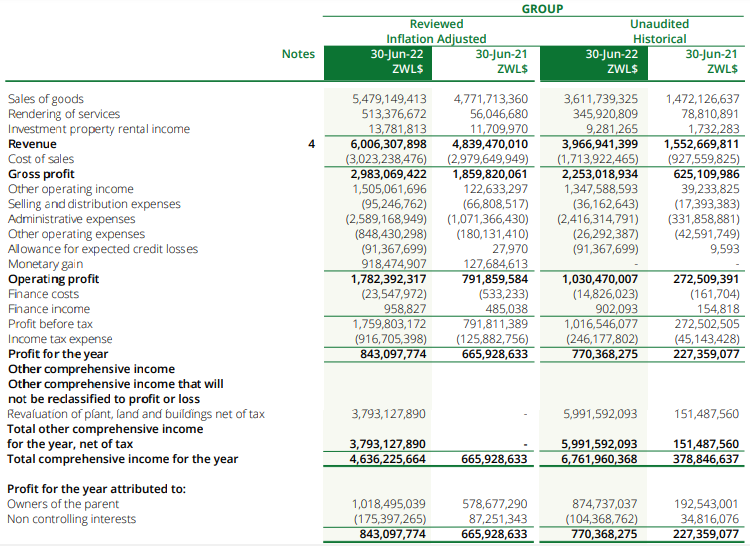Click the note number 4 beside Revenue
The height and width of the screenshot is (546, 750).
coord(311,144)
